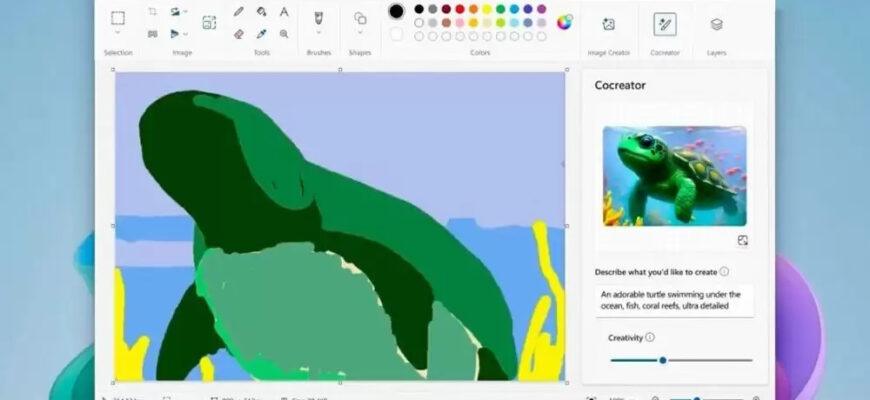Viewport: 870px width, 400px height.
Task: Open the Flip dropdown arrow
Action: coord(185,34)
